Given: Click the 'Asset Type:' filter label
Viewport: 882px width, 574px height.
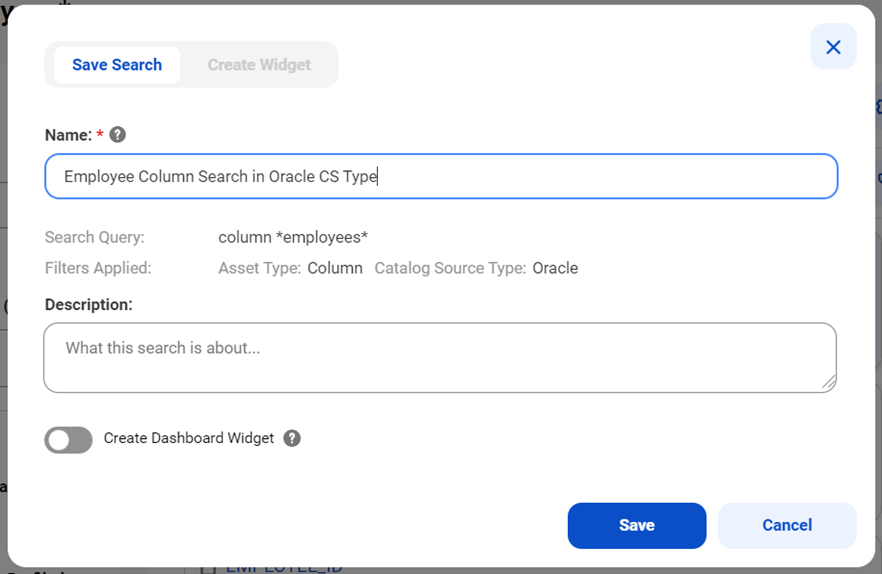Looking at the screenshot, I should 260,268.
